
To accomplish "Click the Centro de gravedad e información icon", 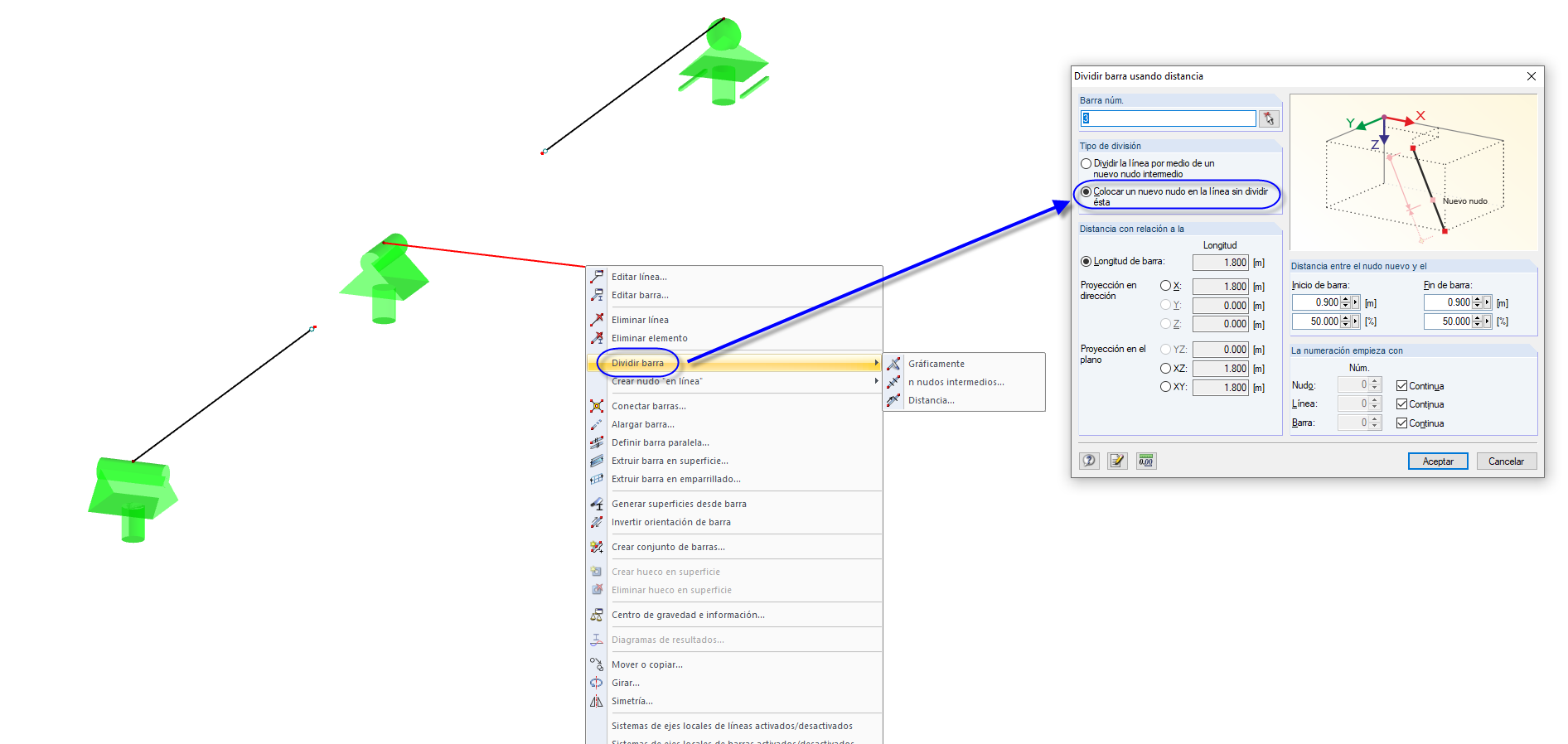I will tap(597, 615).
